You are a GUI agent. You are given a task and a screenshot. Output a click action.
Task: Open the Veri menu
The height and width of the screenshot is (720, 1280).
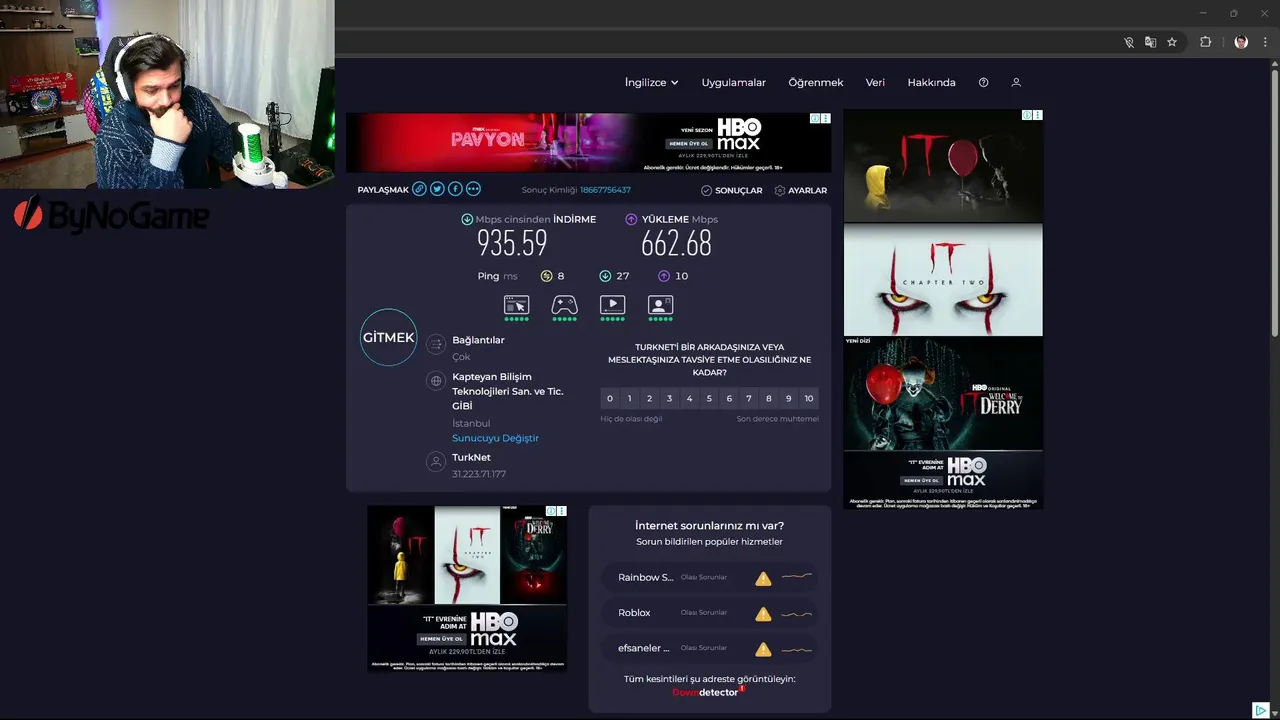(875, 82)
